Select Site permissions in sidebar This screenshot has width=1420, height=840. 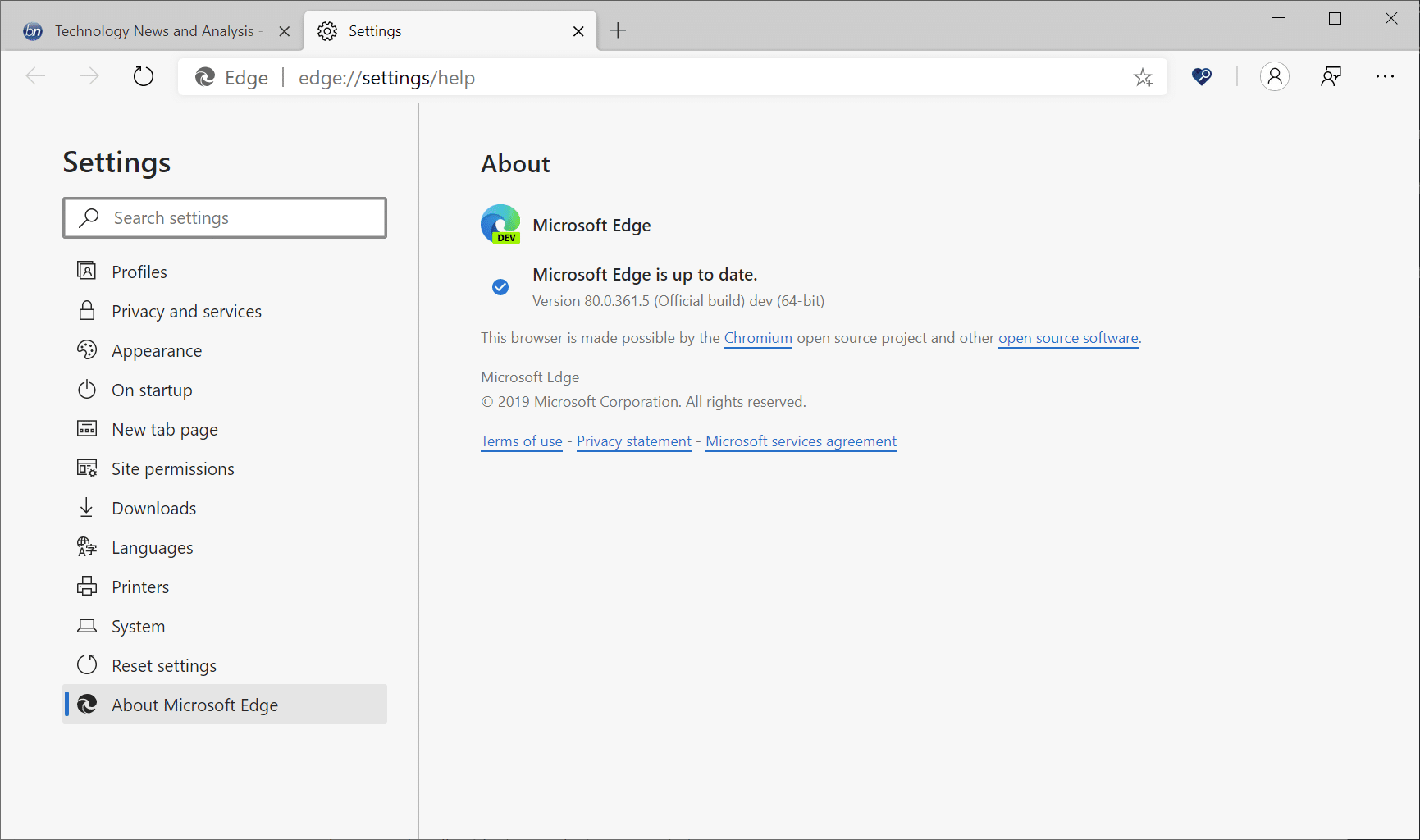(172, 469)
